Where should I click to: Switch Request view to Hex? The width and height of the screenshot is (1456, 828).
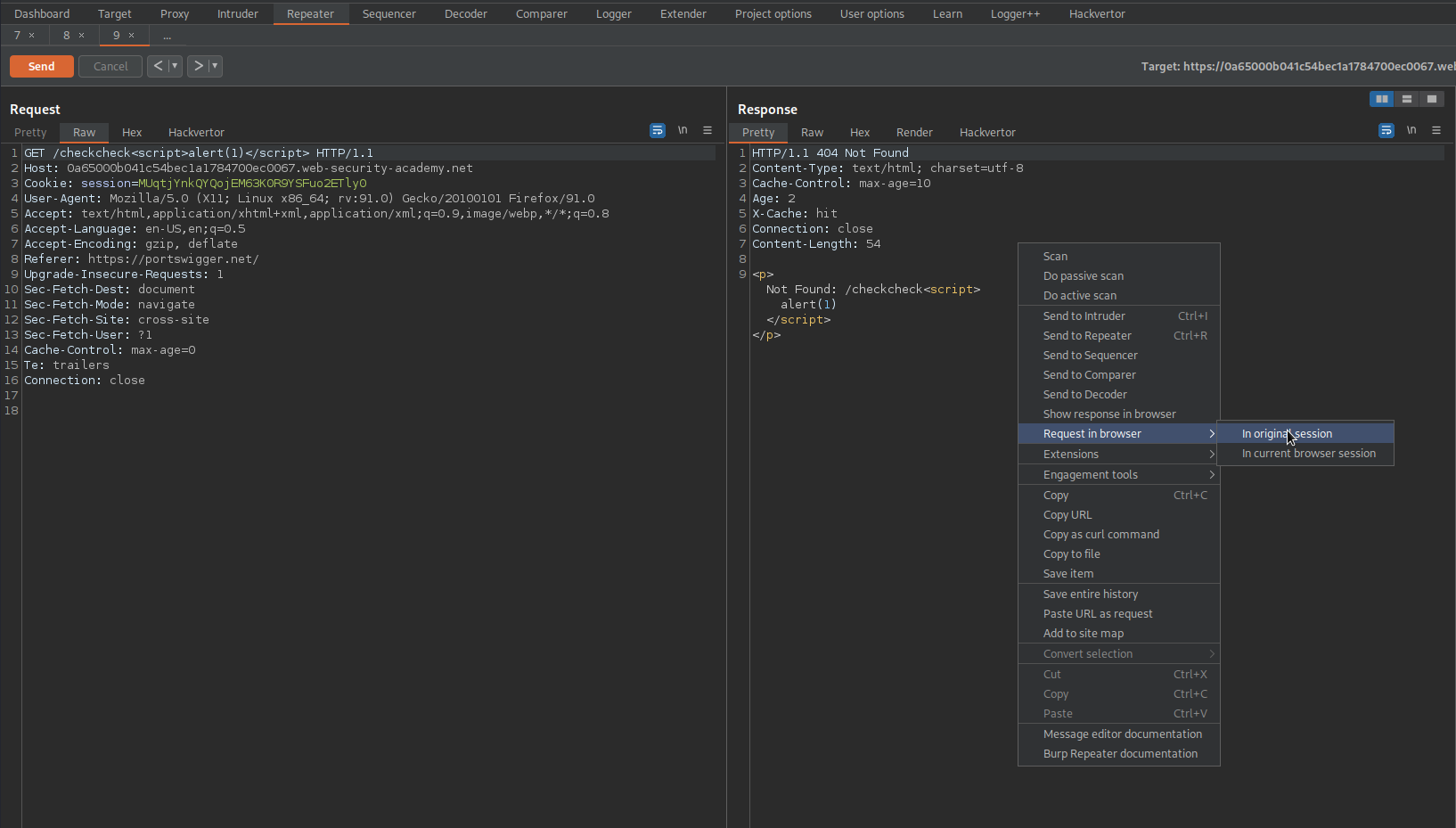coord(132,133)
